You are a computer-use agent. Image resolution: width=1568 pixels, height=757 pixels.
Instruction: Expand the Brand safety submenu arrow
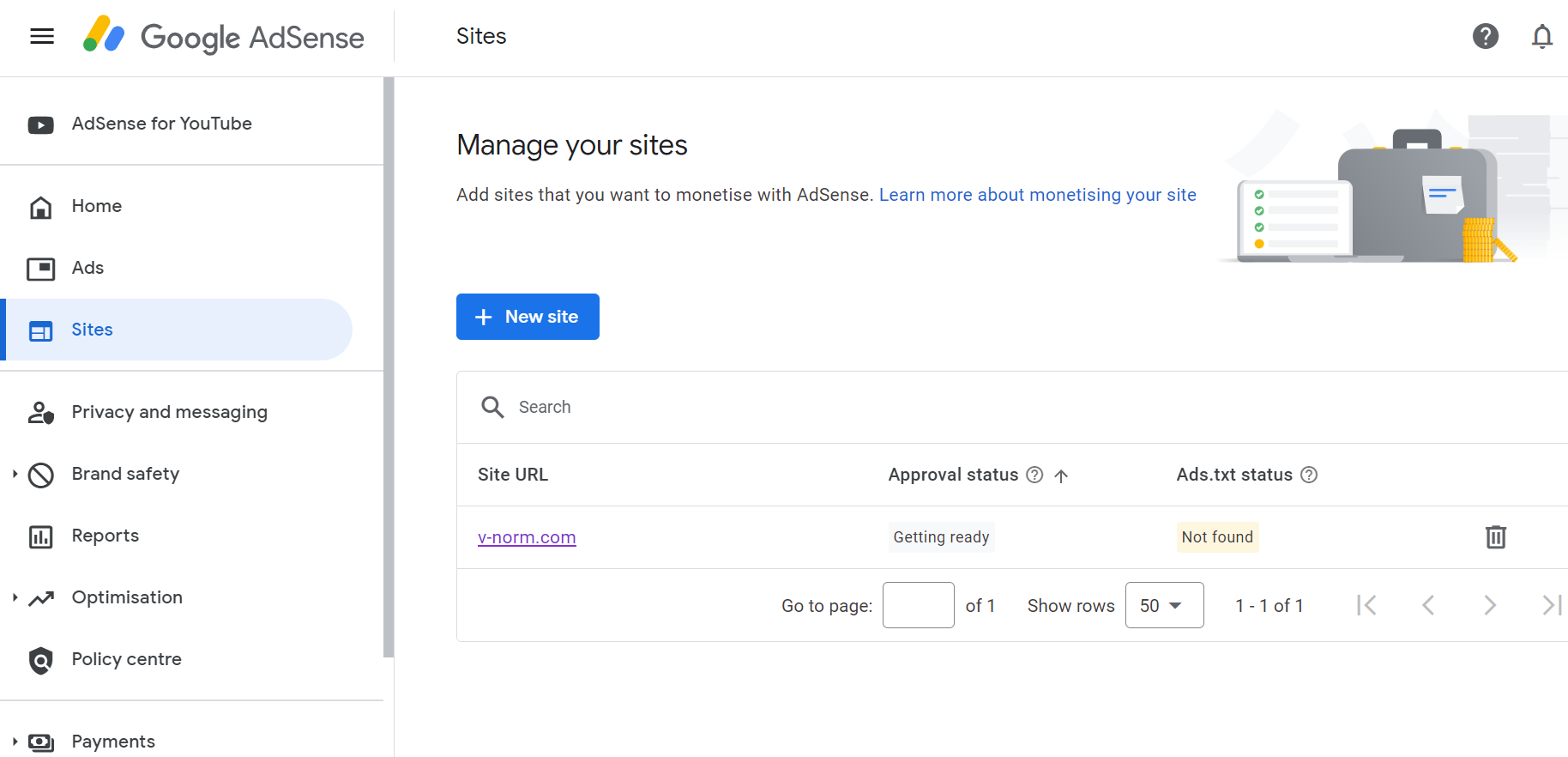click(x=15, y=474)
